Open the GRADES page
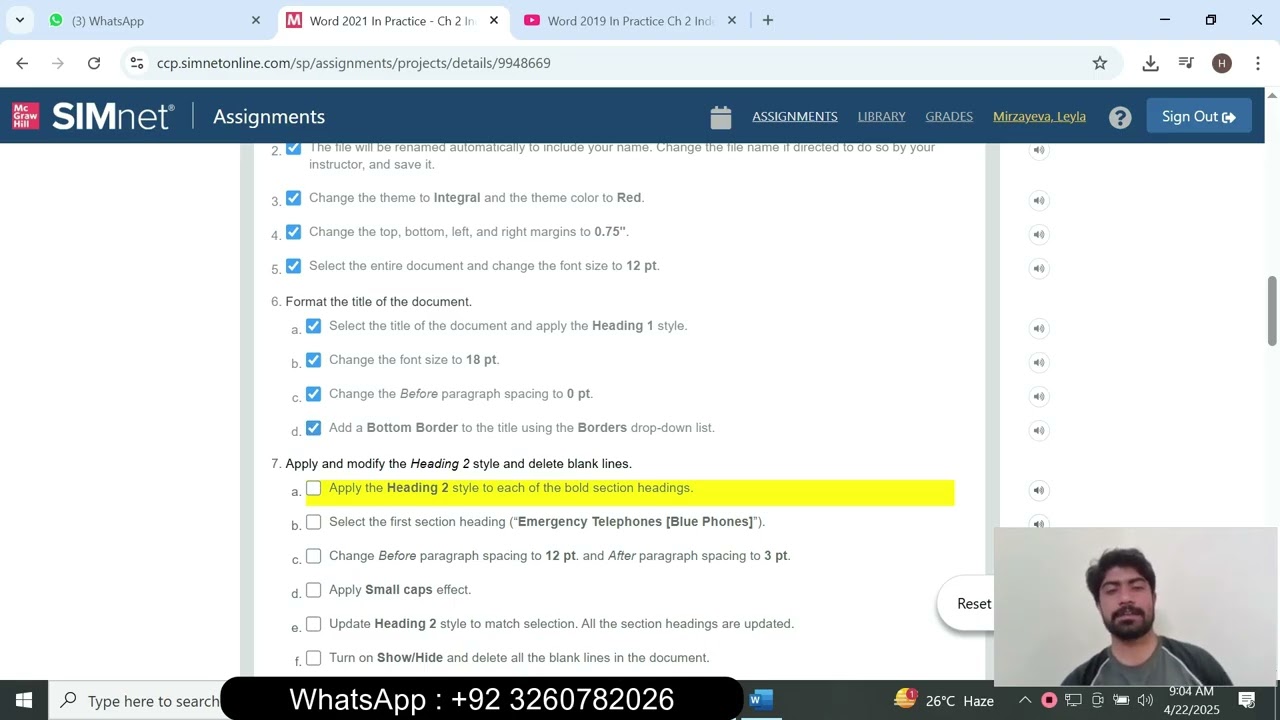 coord(949,117)
